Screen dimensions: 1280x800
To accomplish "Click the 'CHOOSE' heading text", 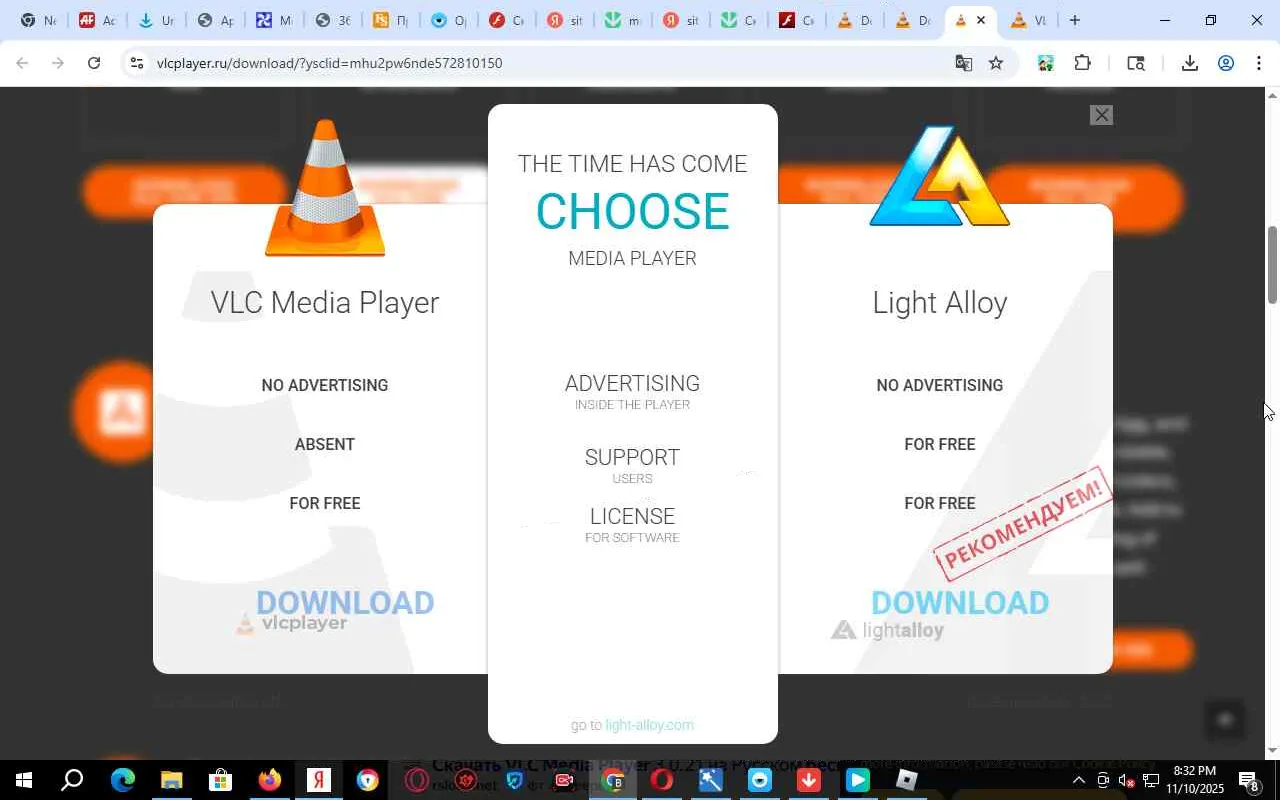I will tap(632, 211).
